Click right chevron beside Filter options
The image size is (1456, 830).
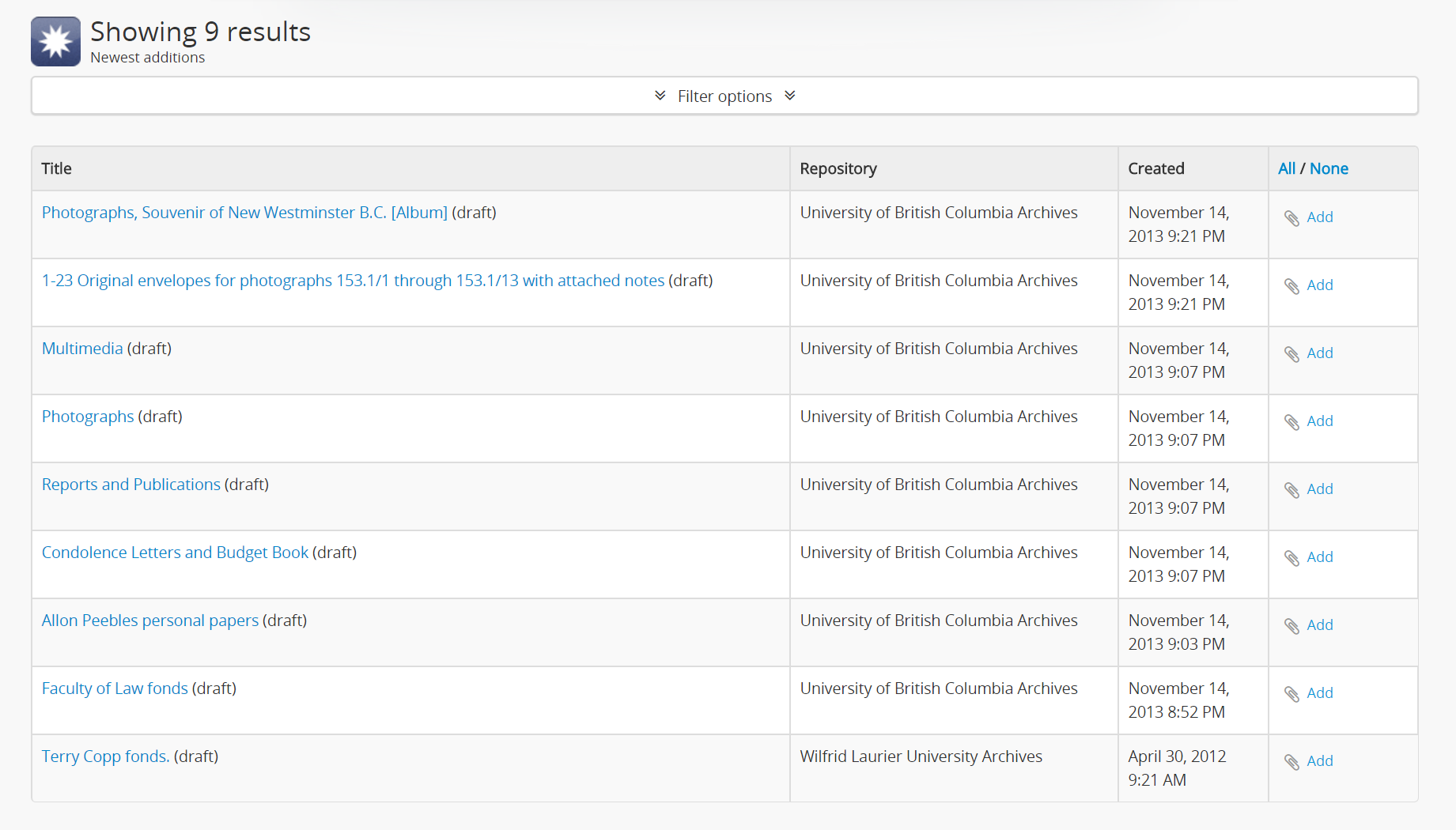click(789, 96)
